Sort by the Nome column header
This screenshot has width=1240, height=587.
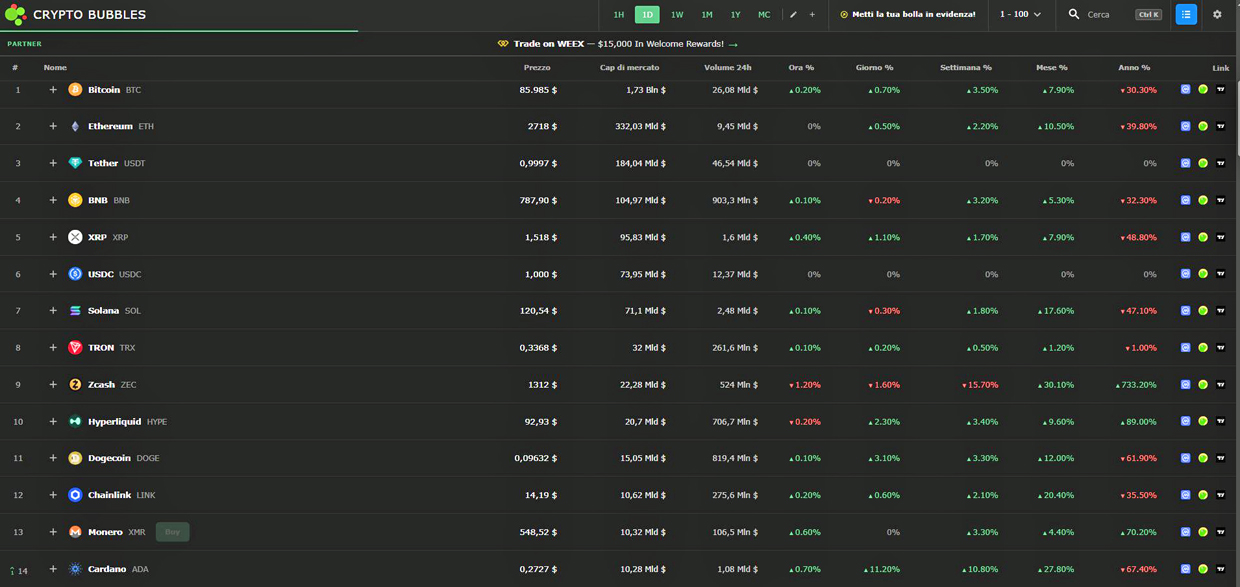[x=55, y=68]
